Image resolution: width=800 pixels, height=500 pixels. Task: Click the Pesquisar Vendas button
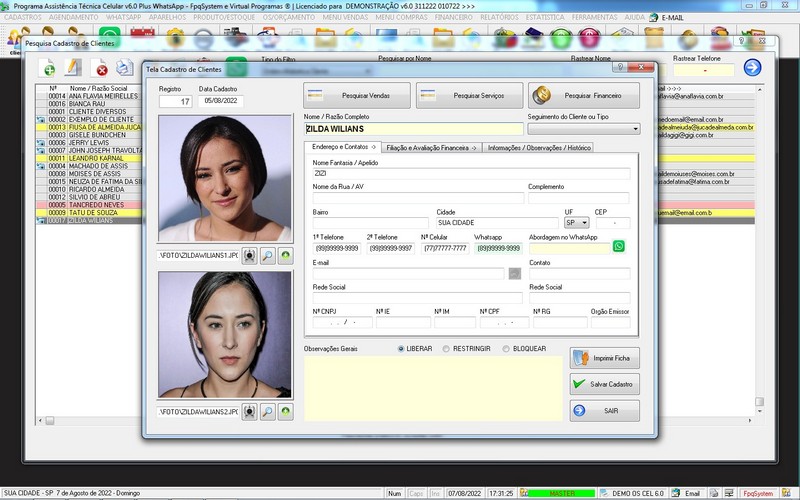[x=357, y=95]
